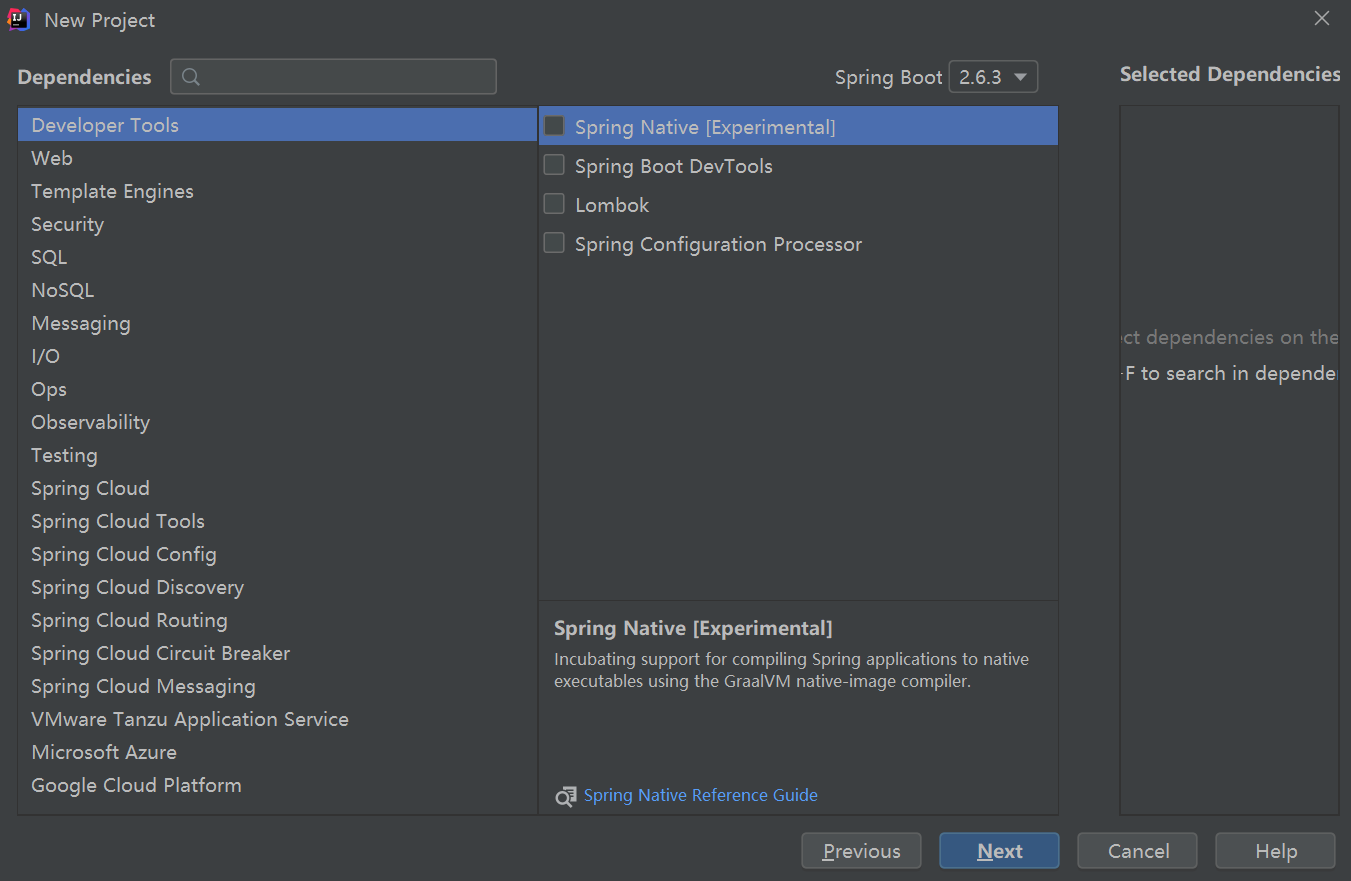Choose the Testing category
1351x881 pixels.
[278, 455]
